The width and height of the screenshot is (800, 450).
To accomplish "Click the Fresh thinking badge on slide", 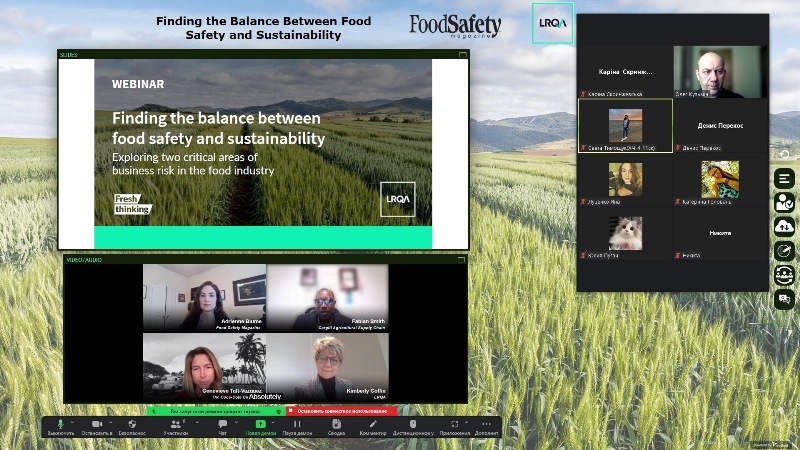I will click(x=133, y=204).
